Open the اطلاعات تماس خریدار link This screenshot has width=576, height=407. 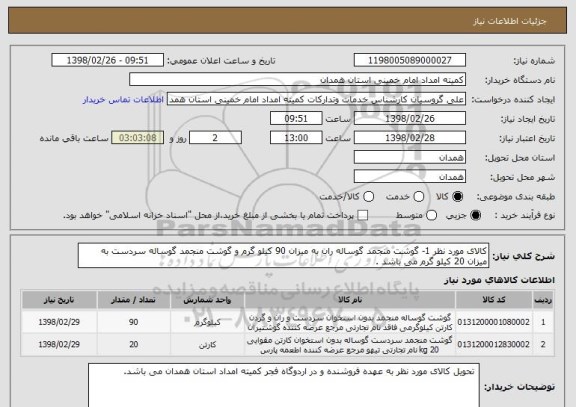[x=123, y=100]
